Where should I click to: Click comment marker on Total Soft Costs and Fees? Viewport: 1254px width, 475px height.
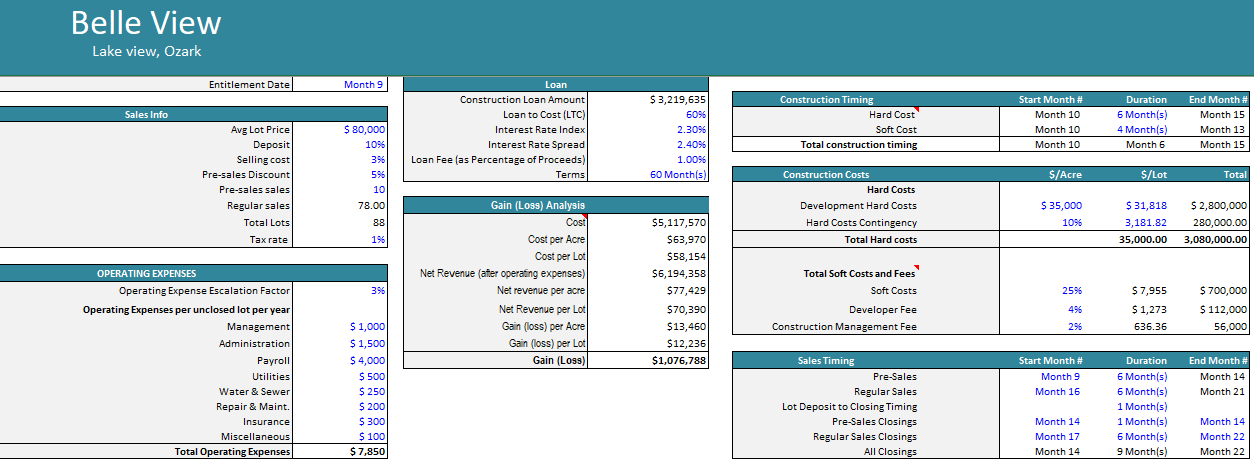915,269
